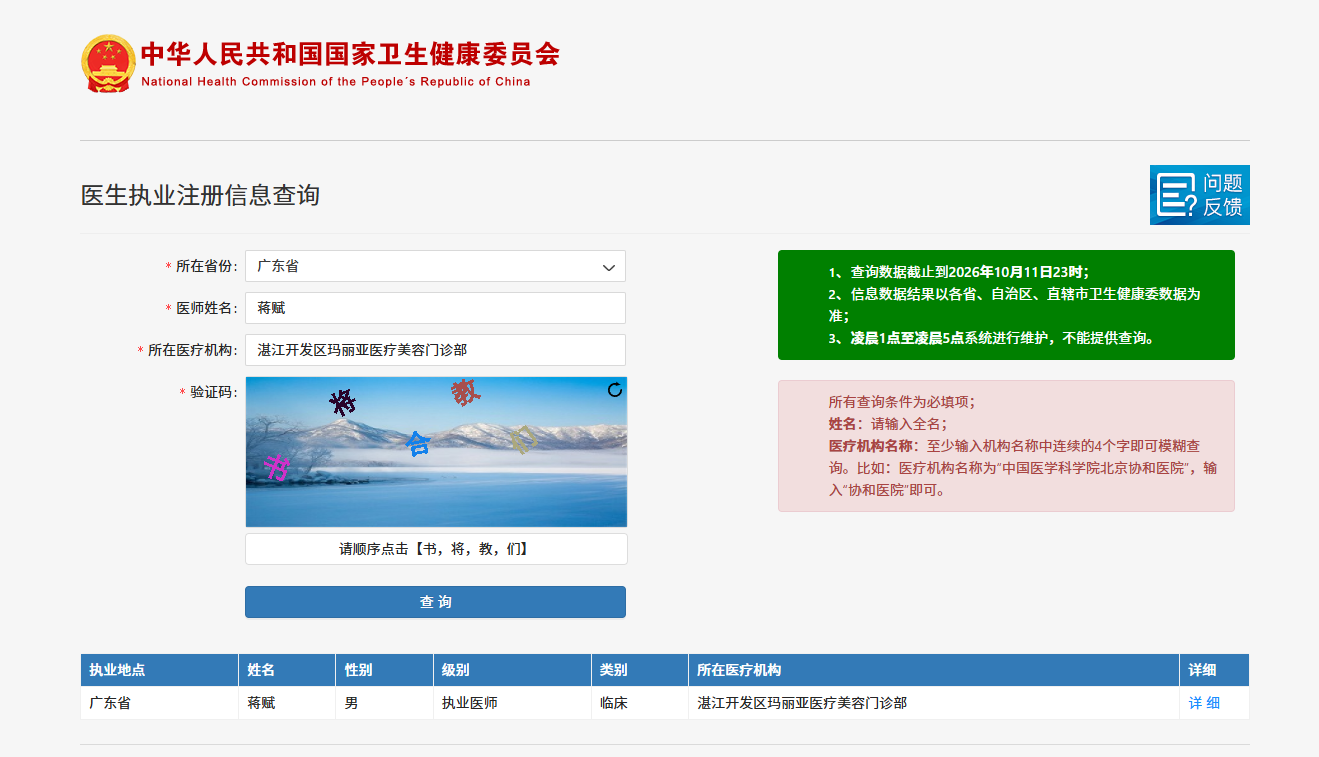Viewport: 1319px width, 757px height.
Task: Click the 验证码 field label
Action: 209,392
